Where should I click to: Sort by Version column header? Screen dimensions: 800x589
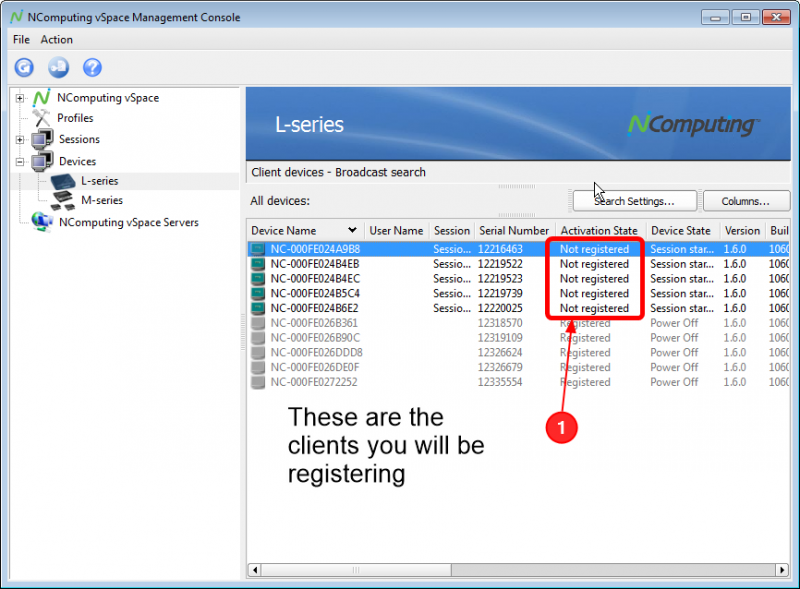click(742, 231)
